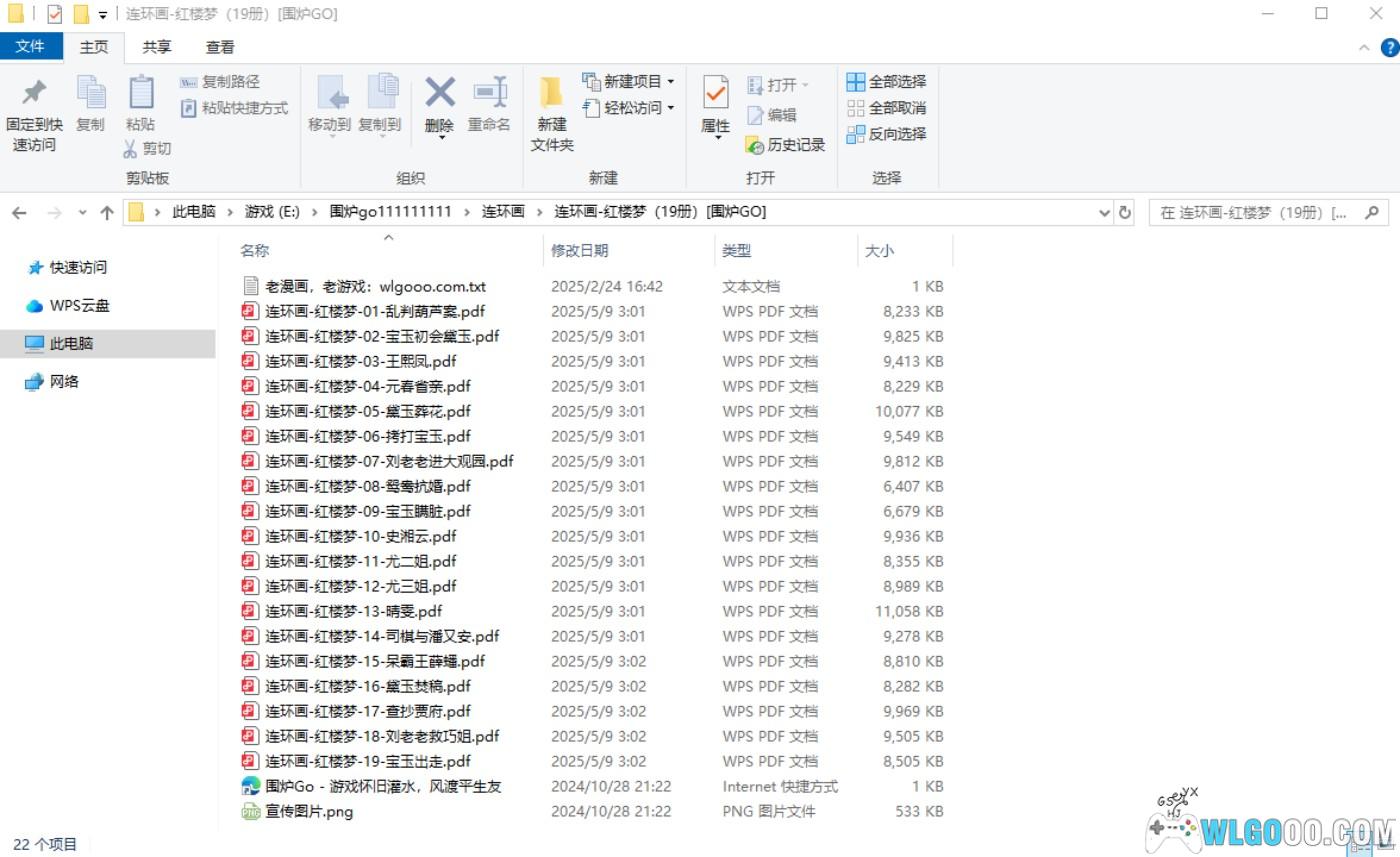Refresh the current folder view
Viewport: 1400px width, 857px height.
tap(1125, 212)
